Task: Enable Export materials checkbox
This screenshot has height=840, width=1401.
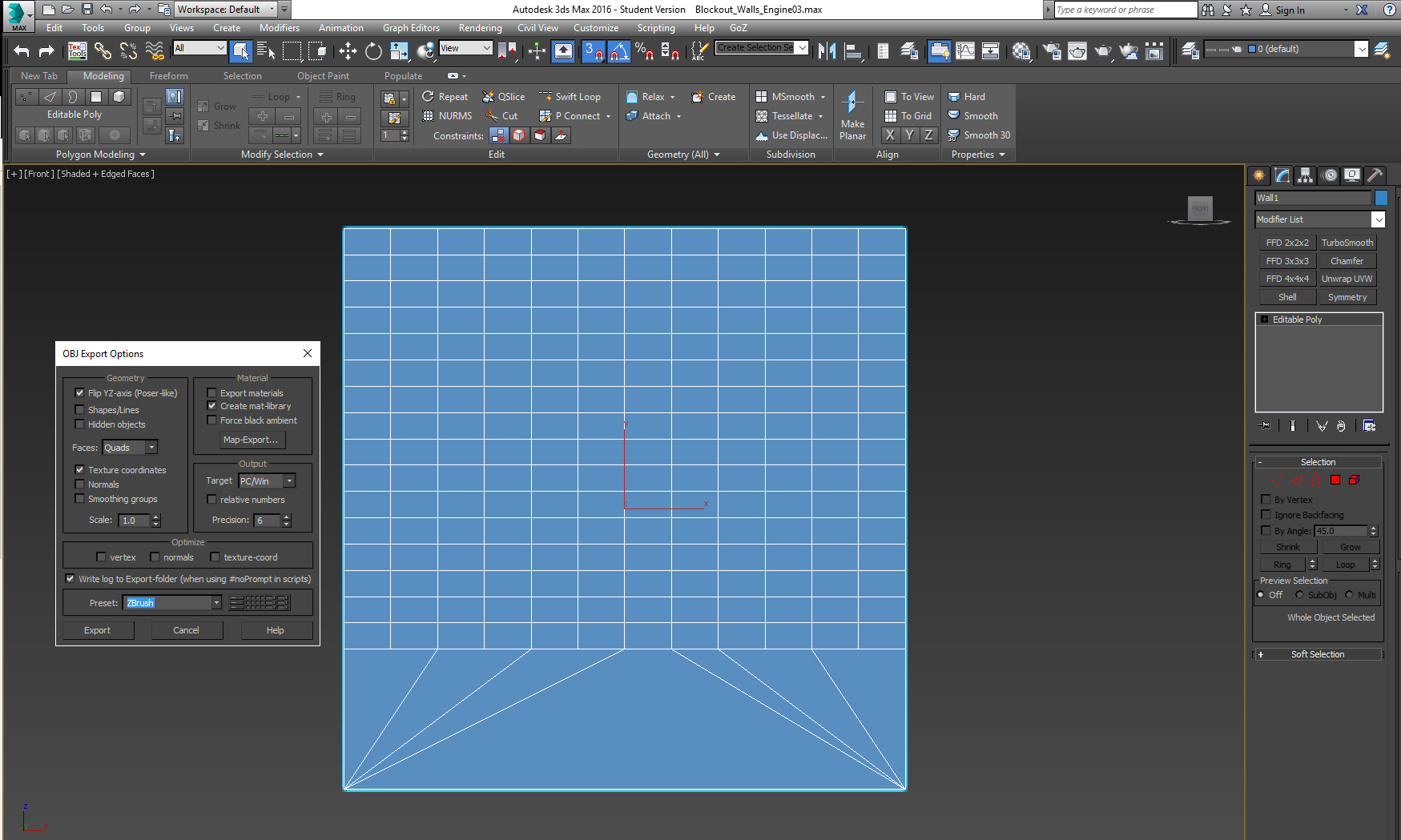Action: tap(211, 393)
